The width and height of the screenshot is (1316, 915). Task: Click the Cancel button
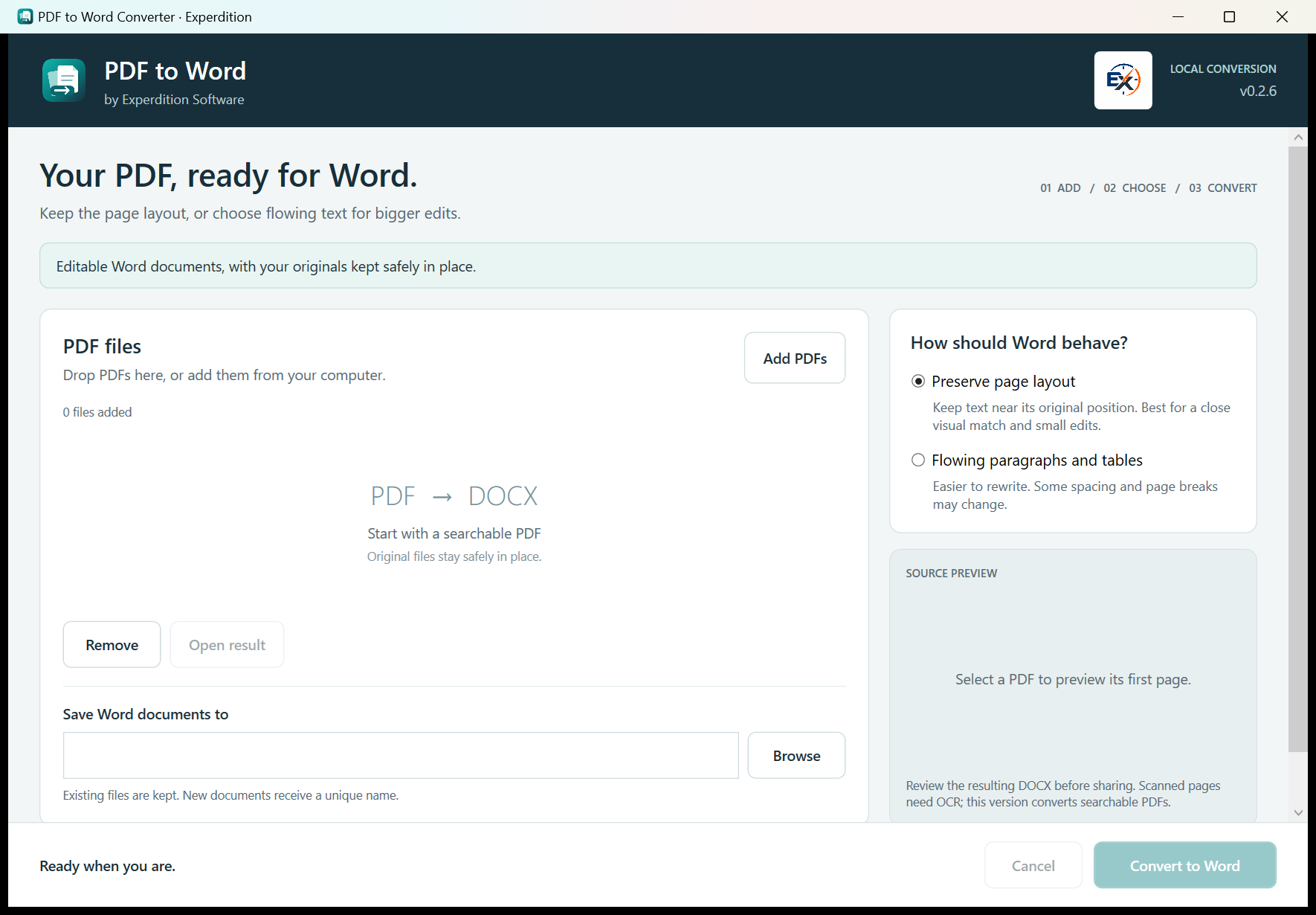(1033, 865)
